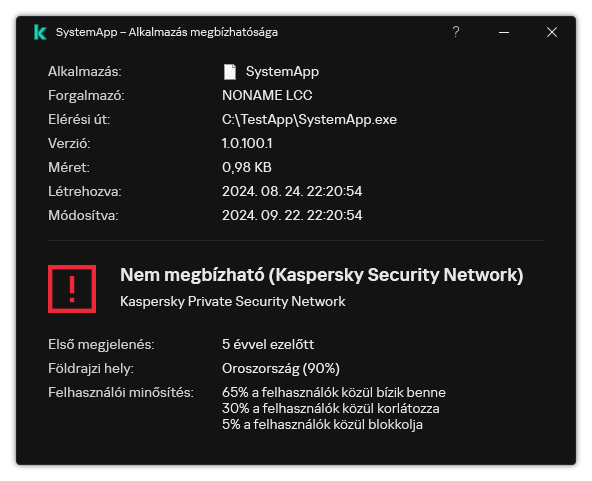The width and height of the screenshot is (592, 481).
Task: Click the 65% users trust rating line
Action: pyautogui.click(x=334, y=392)
